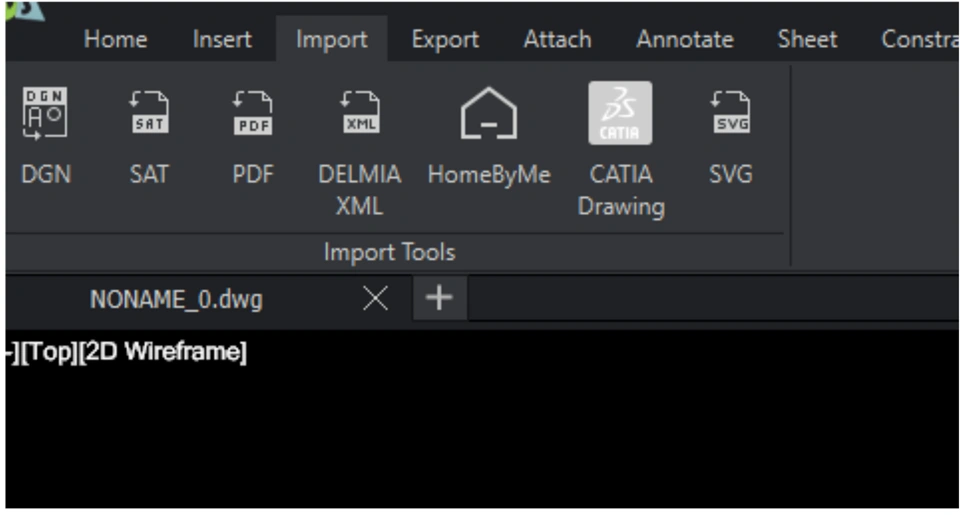Switch to the Home ribbon tab

pyautogui.click(x=115, y=40)
